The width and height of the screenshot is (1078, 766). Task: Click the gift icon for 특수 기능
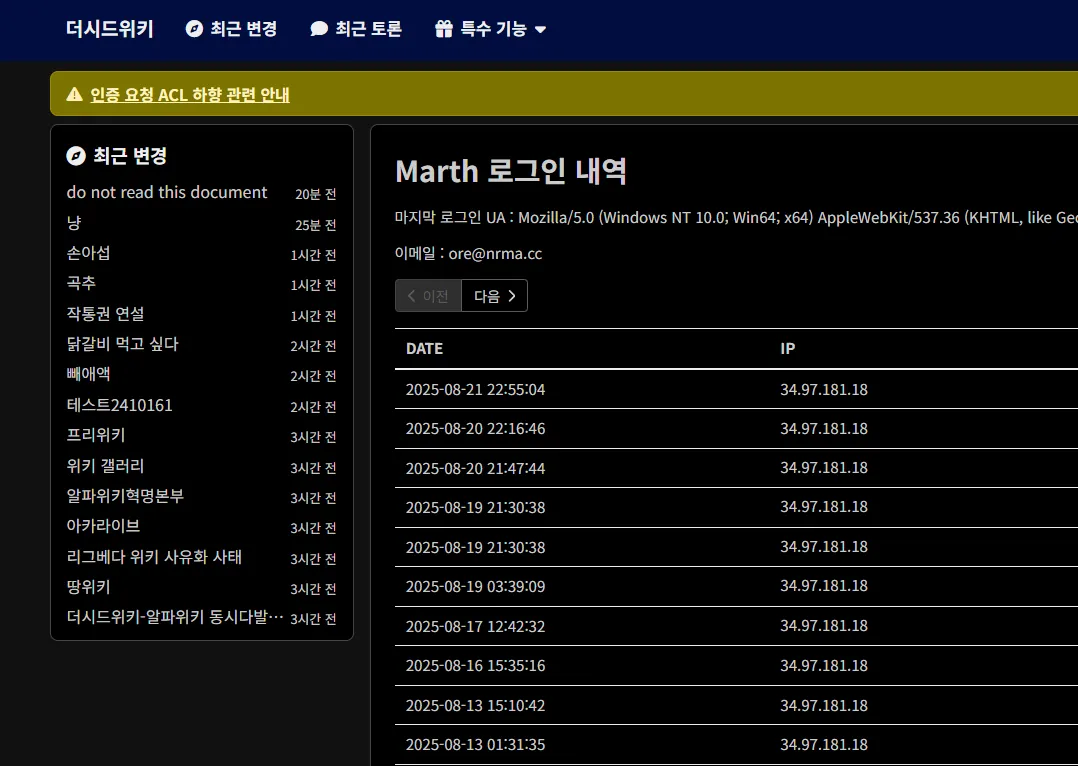444,29
